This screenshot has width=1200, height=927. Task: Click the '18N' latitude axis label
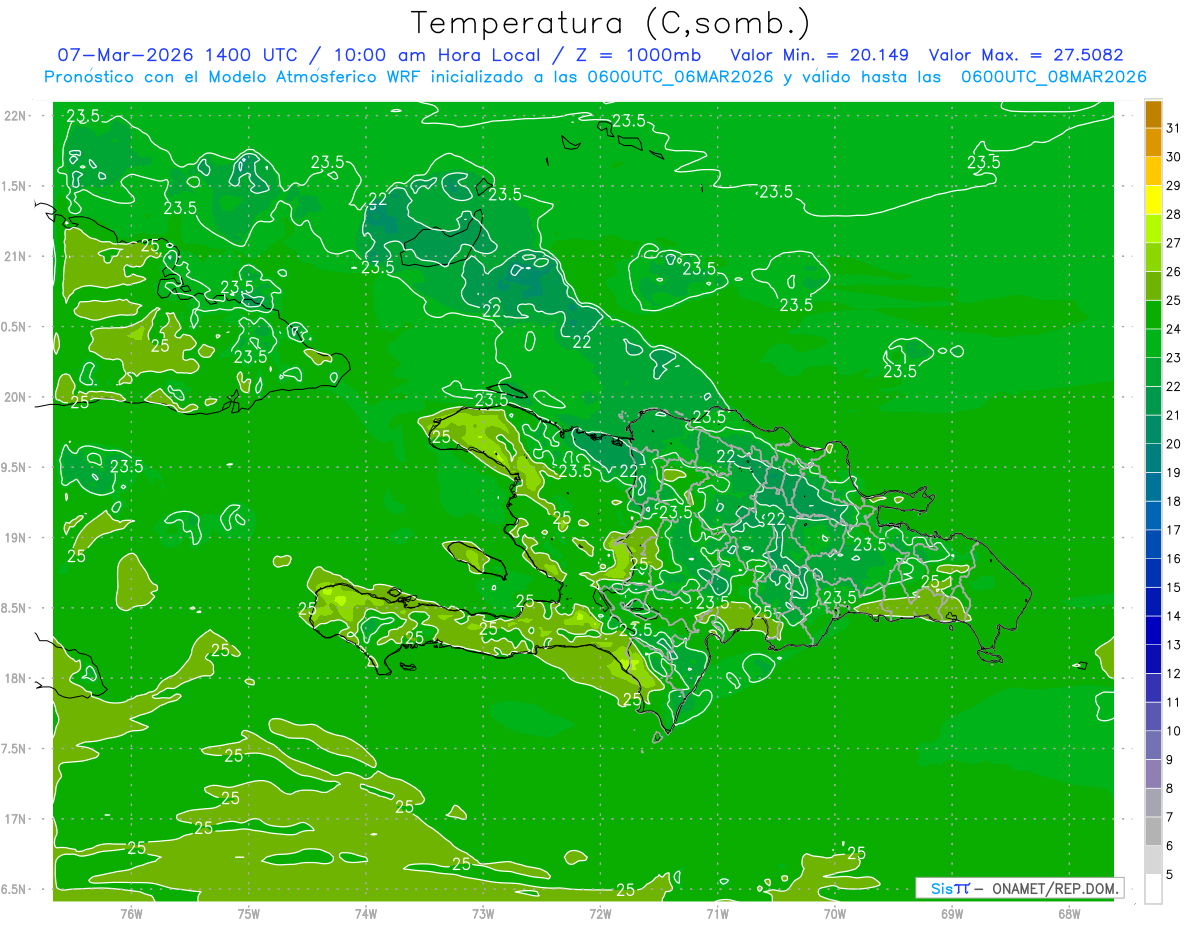click(14, 678)
